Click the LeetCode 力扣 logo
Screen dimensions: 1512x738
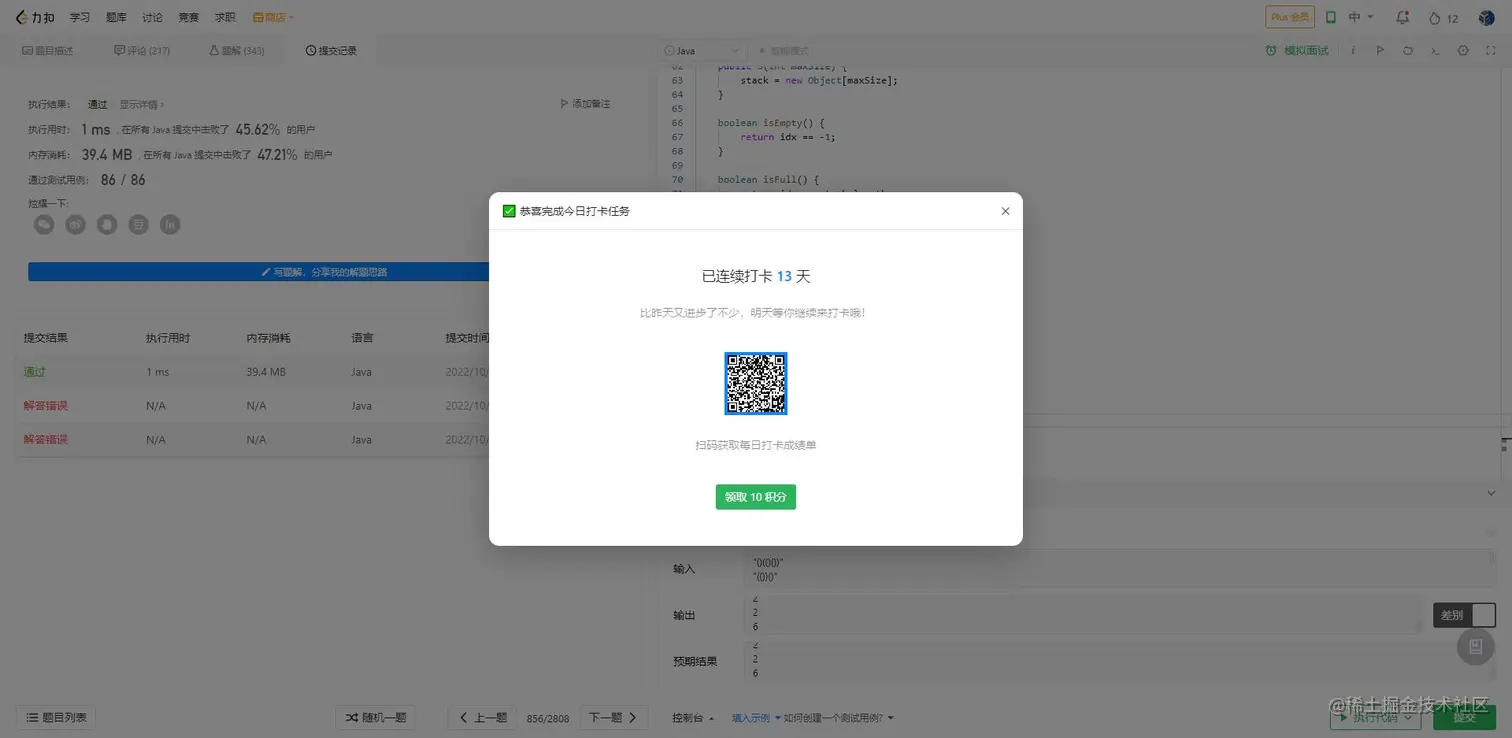[35, 17]
